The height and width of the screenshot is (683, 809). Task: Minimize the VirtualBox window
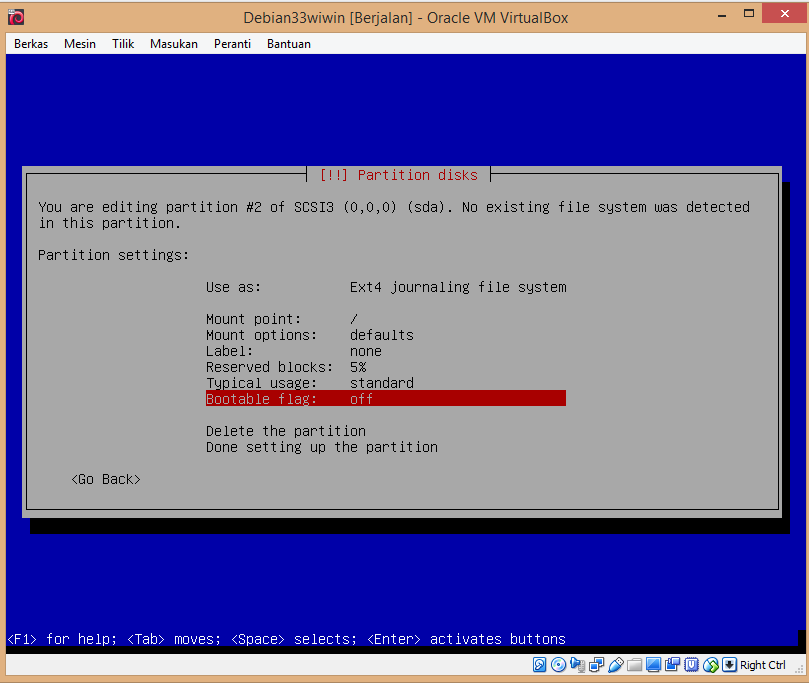722,14
